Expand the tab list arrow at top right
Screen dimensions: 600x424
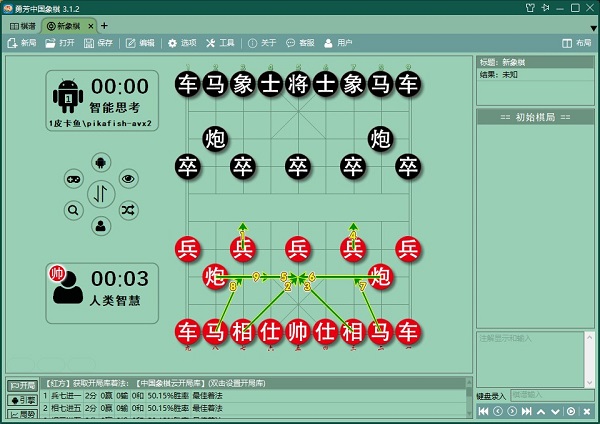click(x=590, y=24)
